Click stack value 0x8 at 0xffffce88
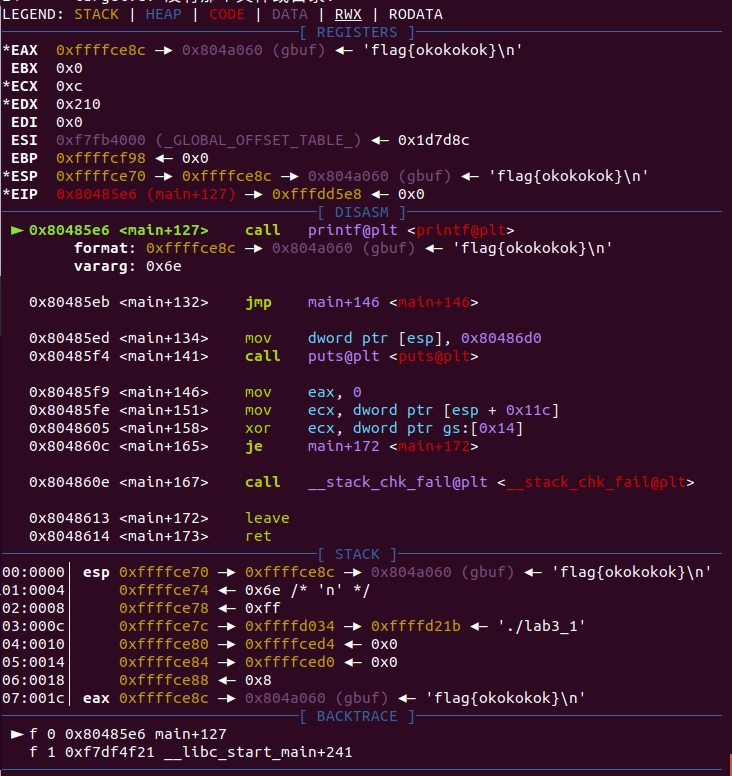 click(258, 680)
